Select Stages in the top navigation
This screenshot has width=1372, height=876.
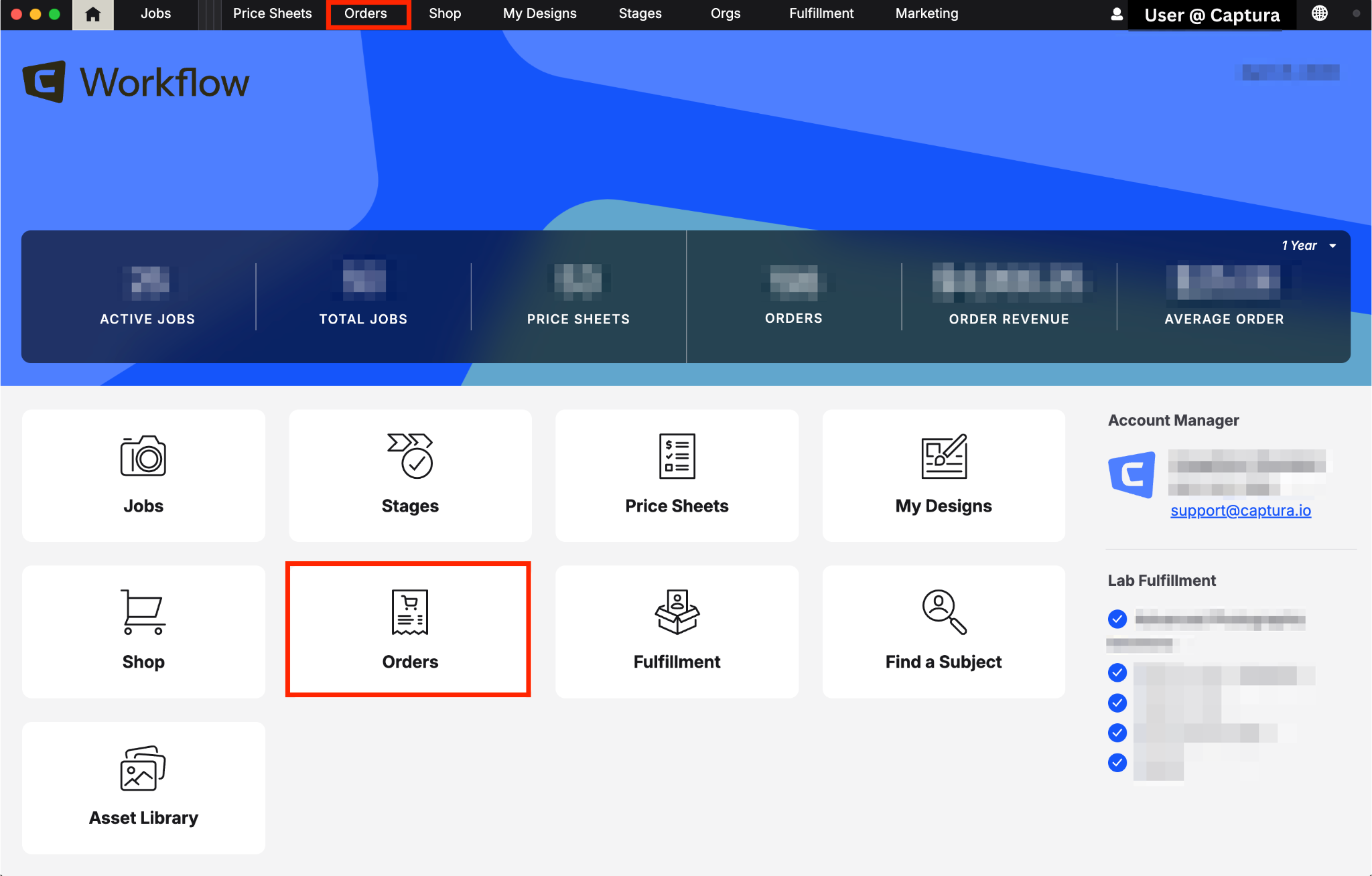(x=640, y=13)
